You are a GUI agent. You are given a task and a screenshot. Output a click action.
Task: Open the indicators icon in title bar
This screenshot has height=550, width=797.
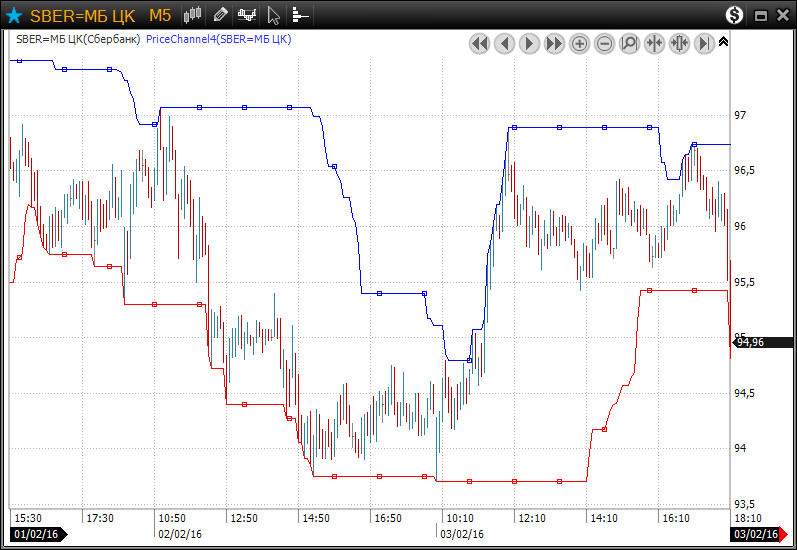click(246, 15)
